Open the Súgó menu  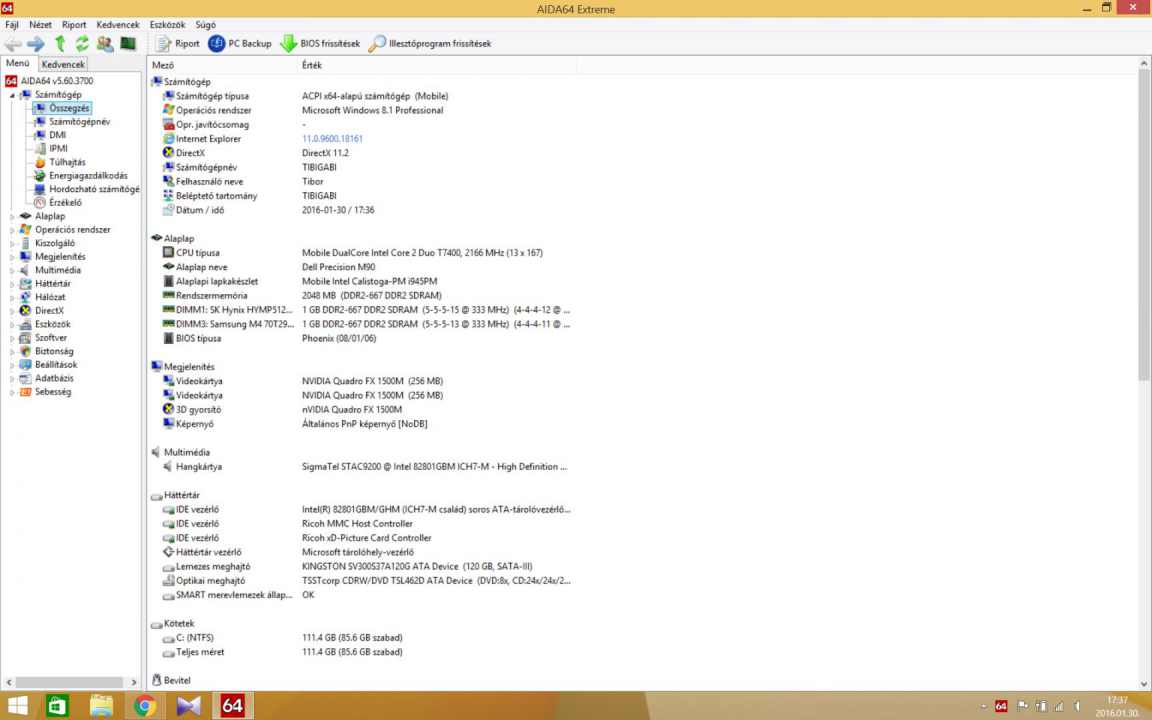tap(206, 24)
